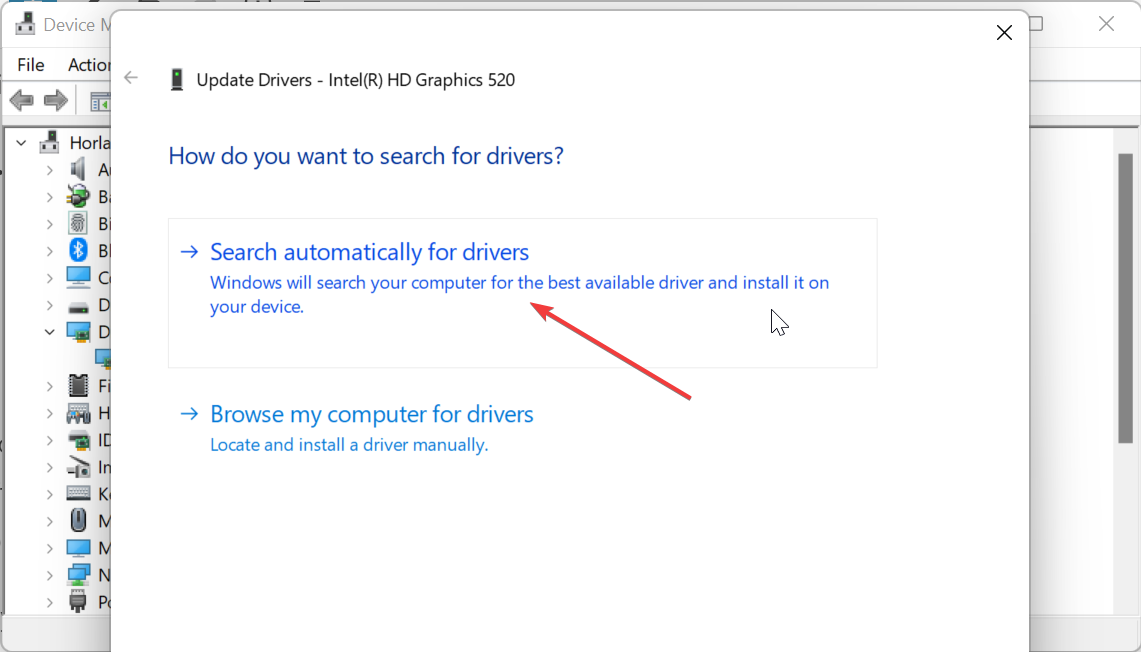Select the Display adapters icon in device tree
Screen dimensions: 1141x652
coord(78,332)
